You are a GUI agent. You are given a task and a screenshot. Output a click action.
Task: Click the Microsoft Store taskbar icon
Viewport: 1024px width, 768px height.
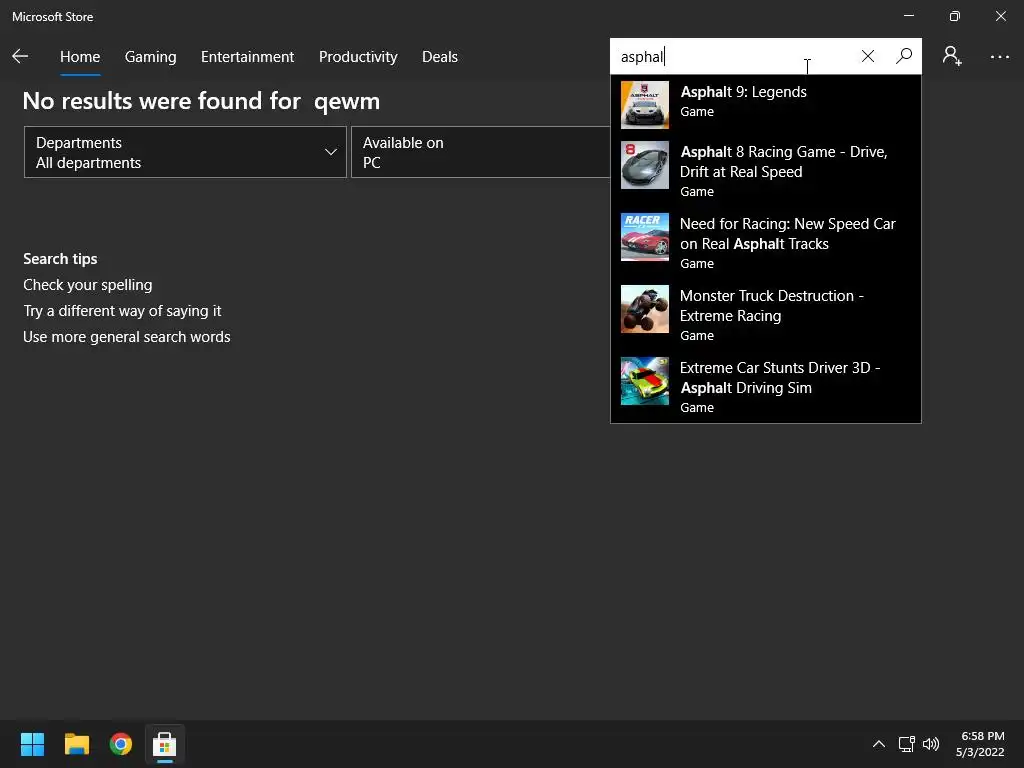pyautogui.click(x=165, y=744)
